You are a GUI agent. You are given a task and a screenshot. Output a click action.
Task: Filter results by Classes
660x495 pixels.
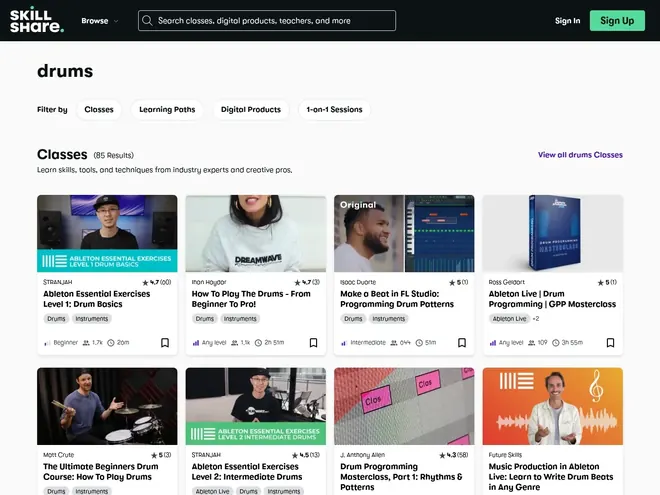click(99, 109)
